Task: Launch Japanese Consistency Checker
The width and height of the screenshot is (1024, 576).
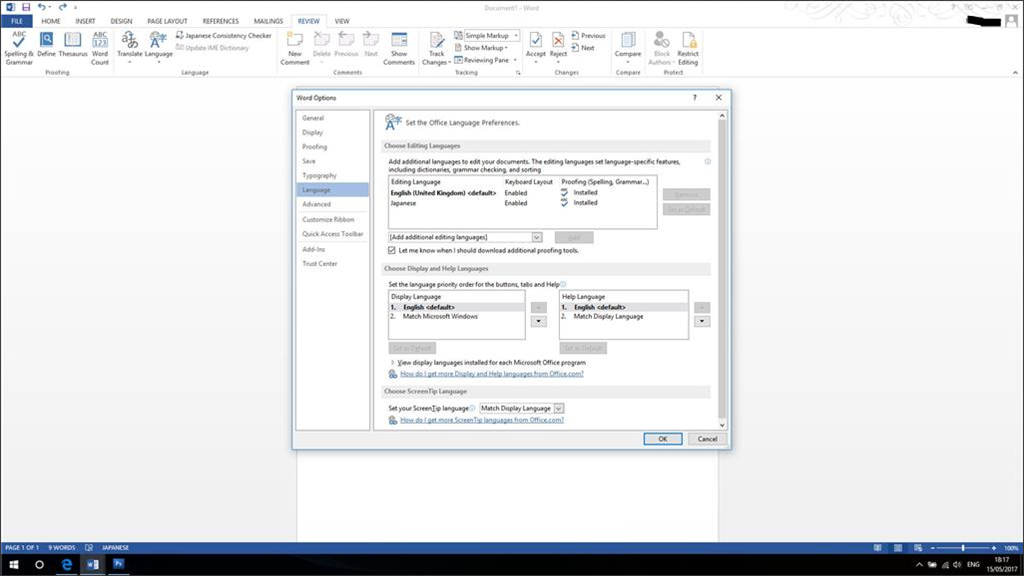Action: click(223, 35)
